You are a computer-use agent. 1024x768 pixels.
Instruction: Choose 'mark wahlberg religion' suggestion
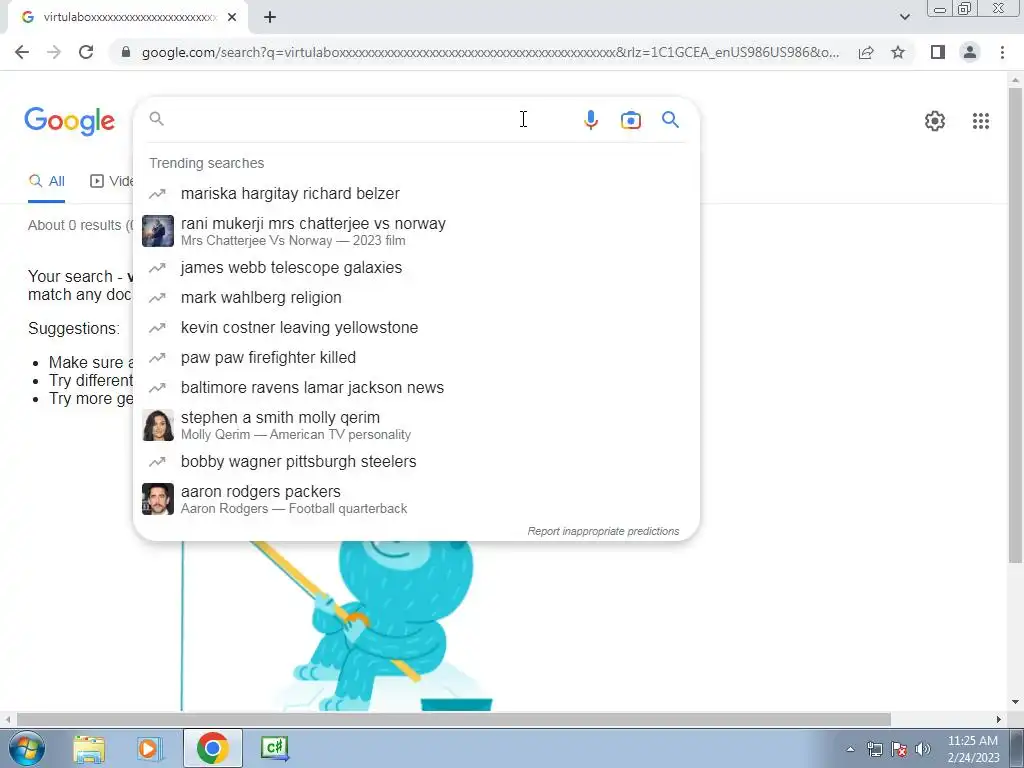(416, 298)
